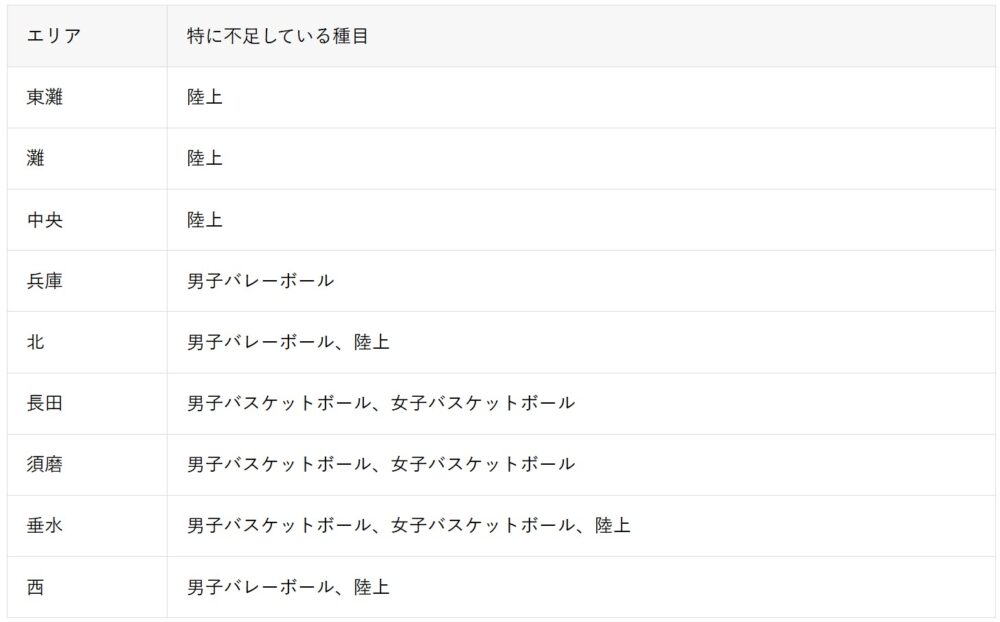
Task: Click 男子バレーボール in the 兵庫 row
Action: click(260, 281)
